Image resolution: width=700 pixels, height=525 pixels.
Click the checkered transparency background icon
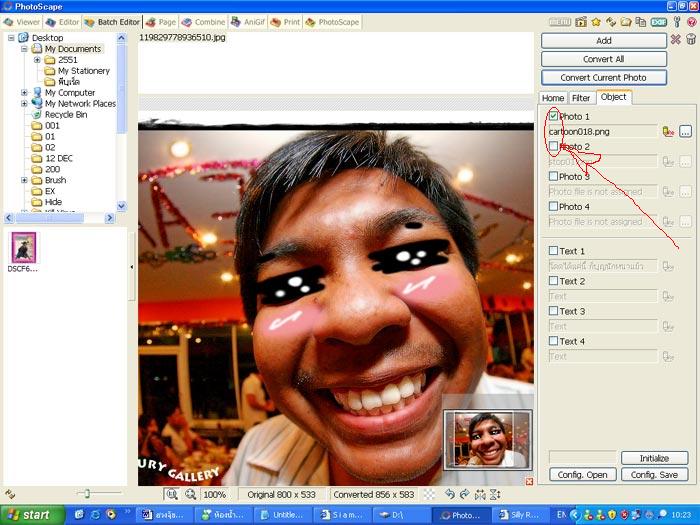click(429, 494)
